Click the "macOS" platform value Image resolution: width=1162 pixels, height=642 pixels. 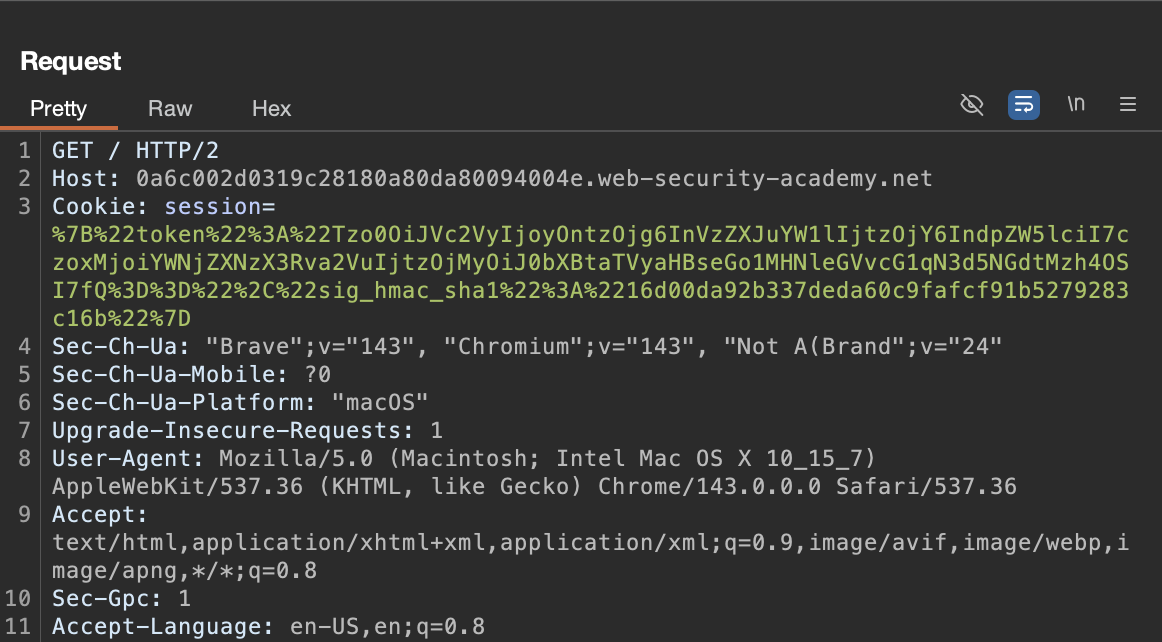pos(380,403)
